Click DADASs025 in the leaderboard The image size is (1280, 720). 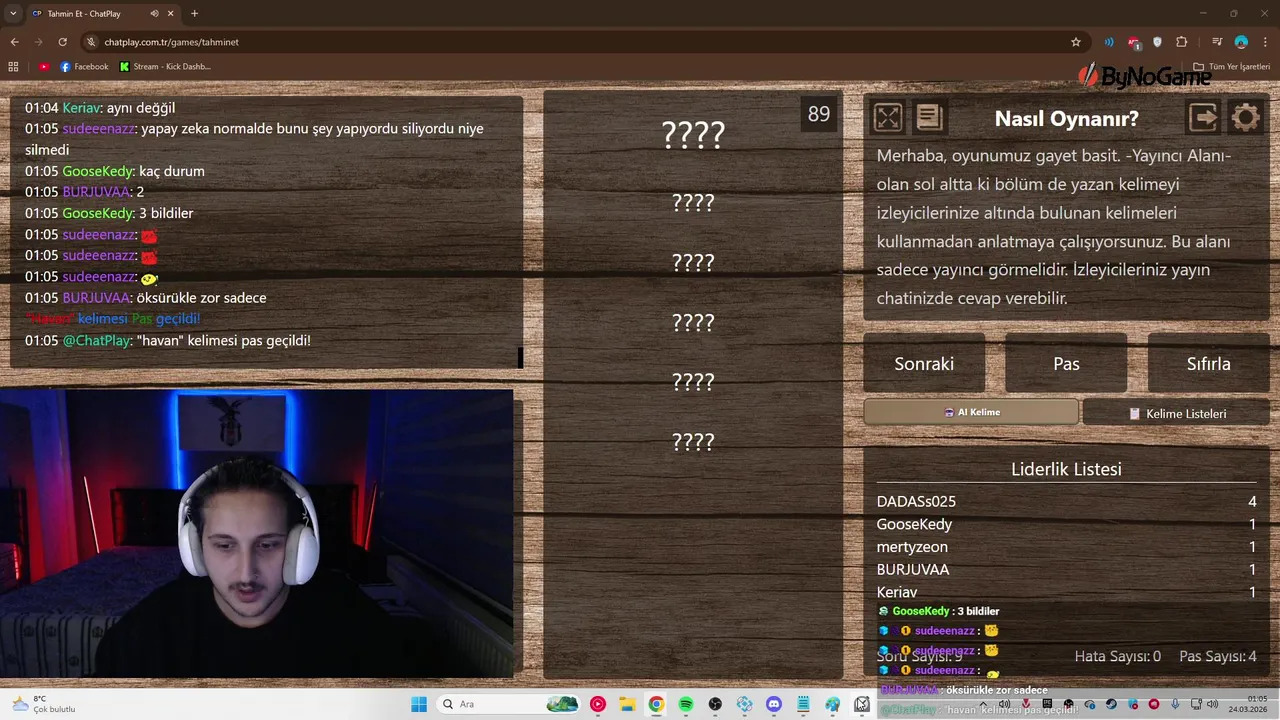pos(916,501)
